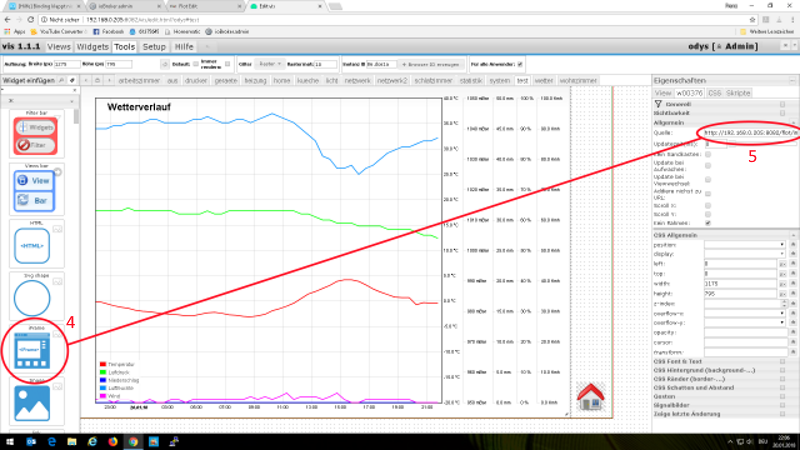Select the iFrame widget icon
Screen dimensions: 800x450
tap(32, 351)
